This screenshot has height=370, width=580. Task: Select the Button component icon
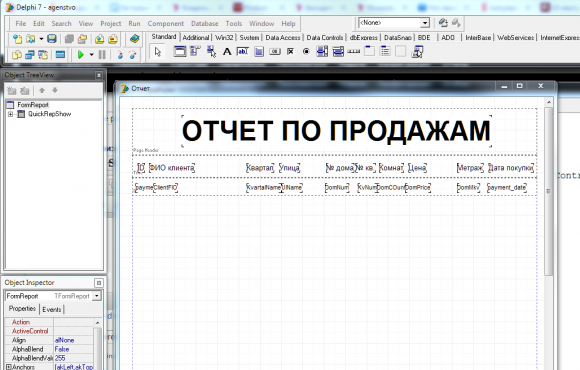pyautogui.click(x=274, y=51)
